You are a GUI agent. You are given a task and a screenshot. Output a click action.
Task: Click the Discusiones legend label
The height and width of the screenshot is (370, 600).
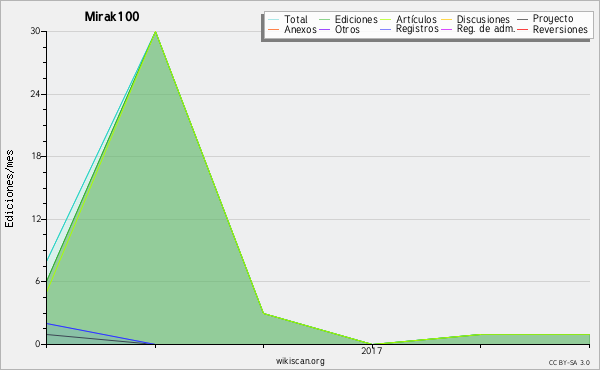(483, 19)
